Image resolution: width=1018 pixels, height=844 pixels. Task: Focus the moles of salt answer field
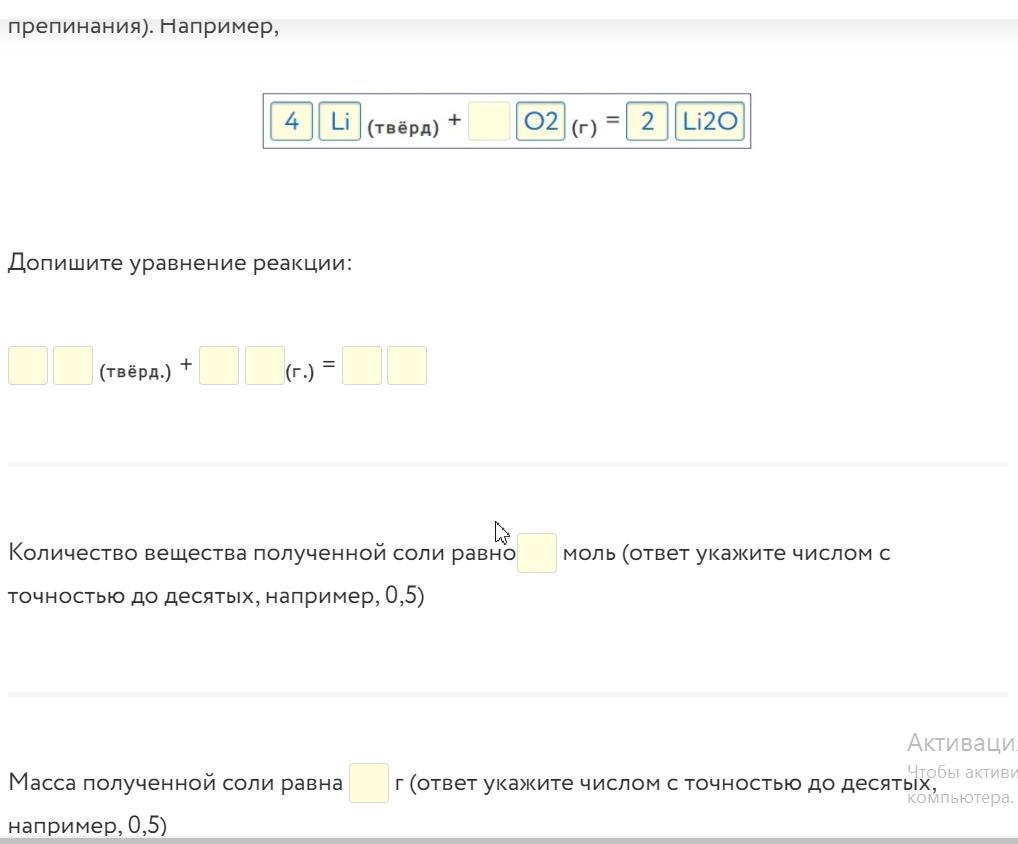[x=537, y=553]
